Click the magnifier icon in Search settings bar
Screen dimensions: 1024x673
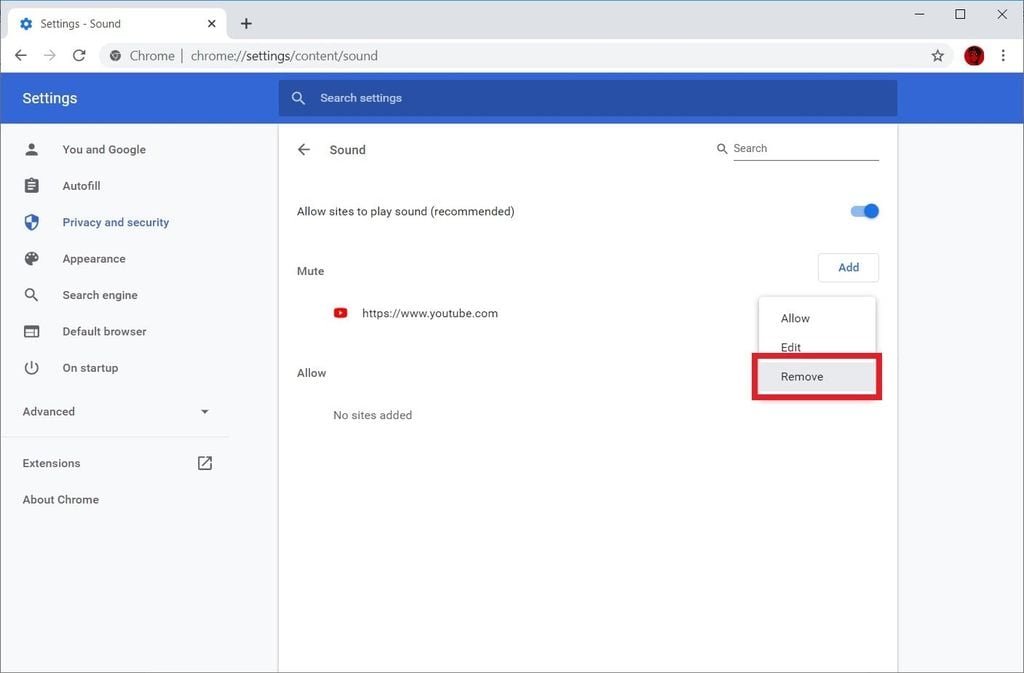coord(298,98)
